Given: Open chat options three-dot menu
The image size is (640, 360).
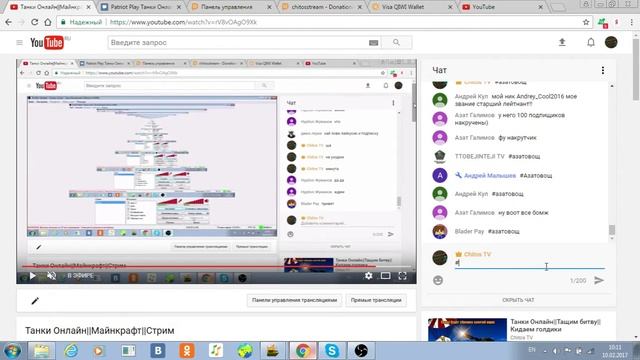Looking at the screenshot, I should coord(602,70).
